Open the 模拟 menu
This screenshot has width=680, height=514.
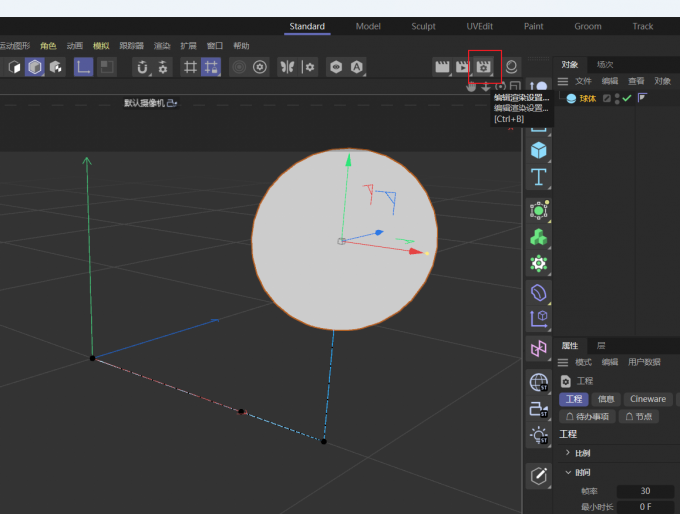101,46
